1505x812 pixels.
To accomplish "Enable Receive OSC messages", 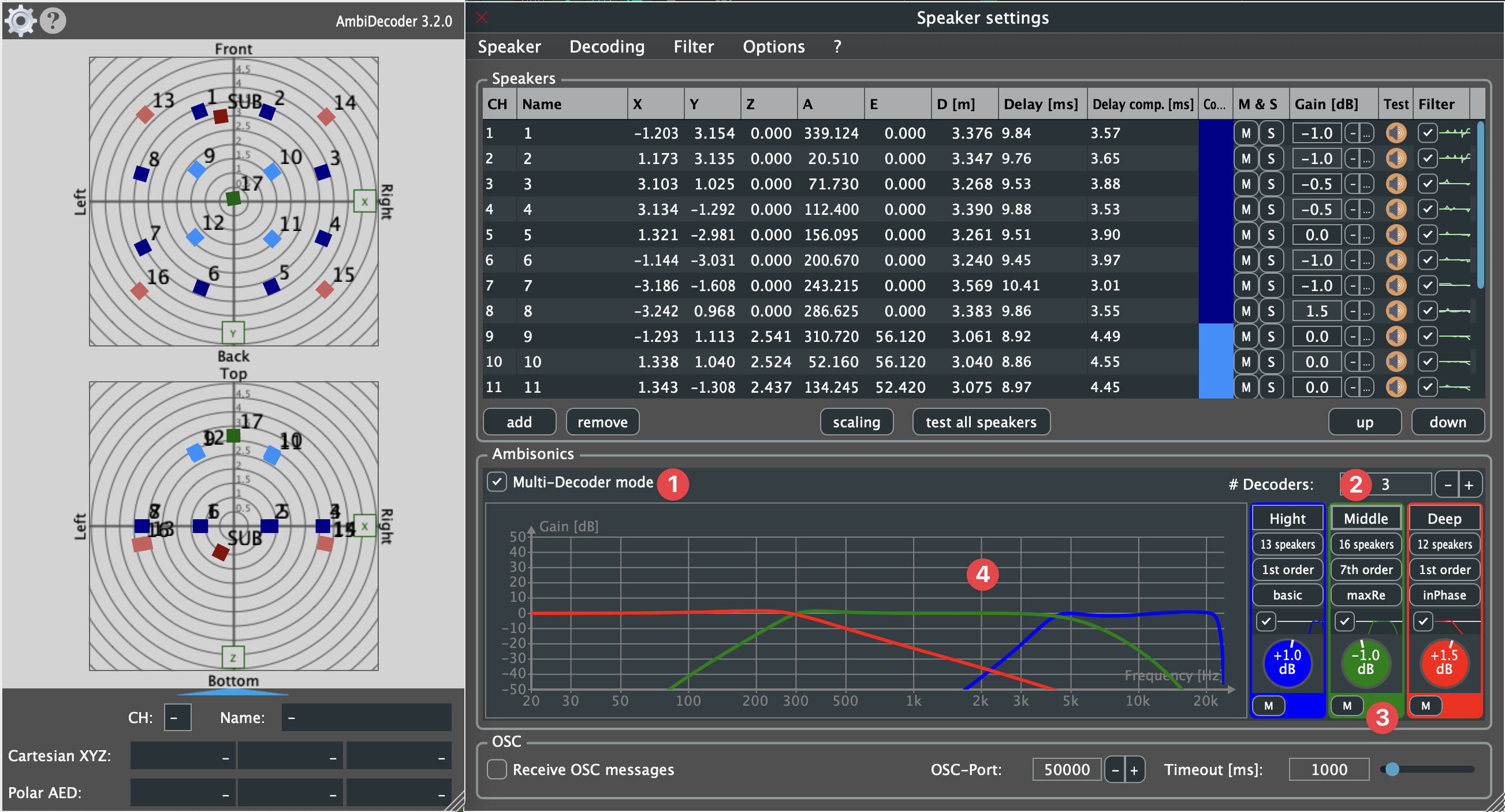I will (x=497, y=769).
